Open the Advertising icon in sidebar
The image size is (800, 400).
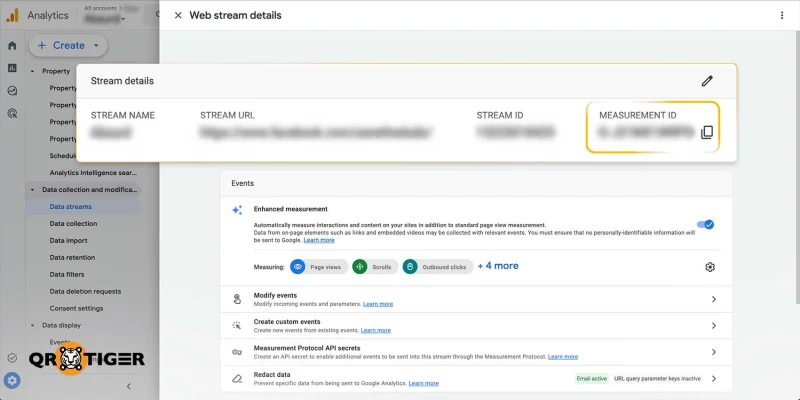(x=12, y=113)
